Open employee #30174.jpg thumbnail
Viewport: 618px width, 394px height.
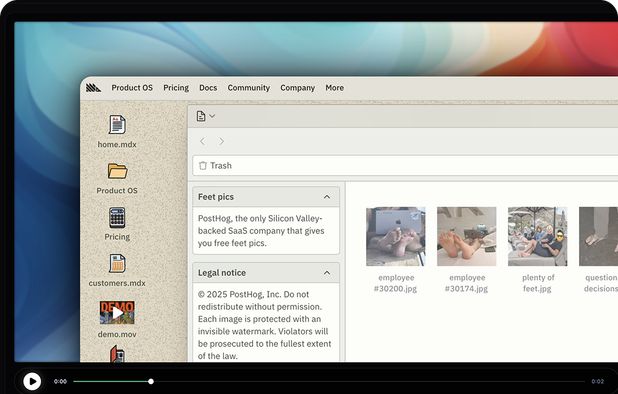(x=467, y=236)
